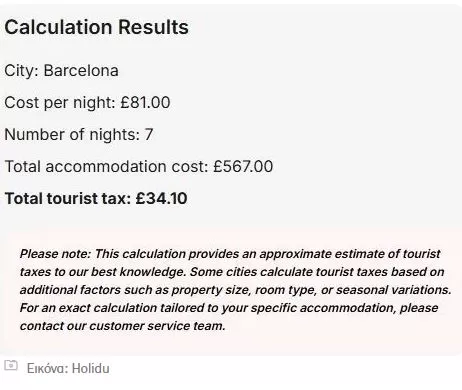Click the 'Please note' disclaimer first line
The image size is (462, 390).
[x=230, y=254]
